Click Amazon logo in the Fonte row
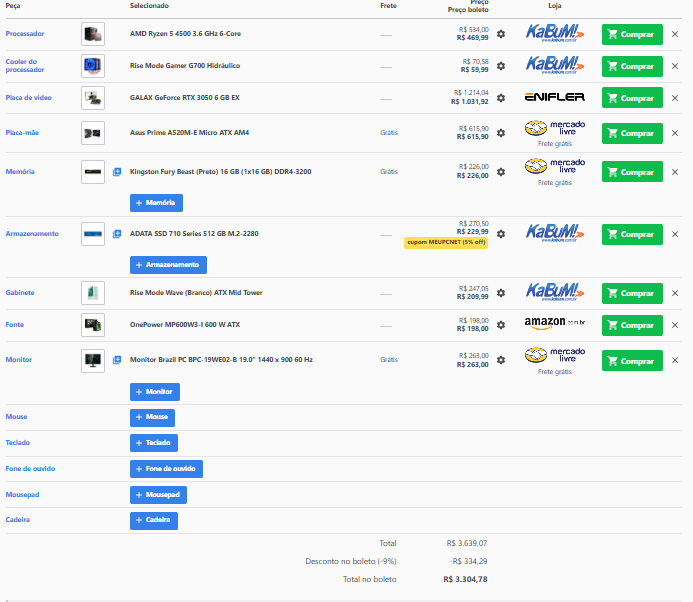The width and height of the screenshot is (693, 602). 555,323
